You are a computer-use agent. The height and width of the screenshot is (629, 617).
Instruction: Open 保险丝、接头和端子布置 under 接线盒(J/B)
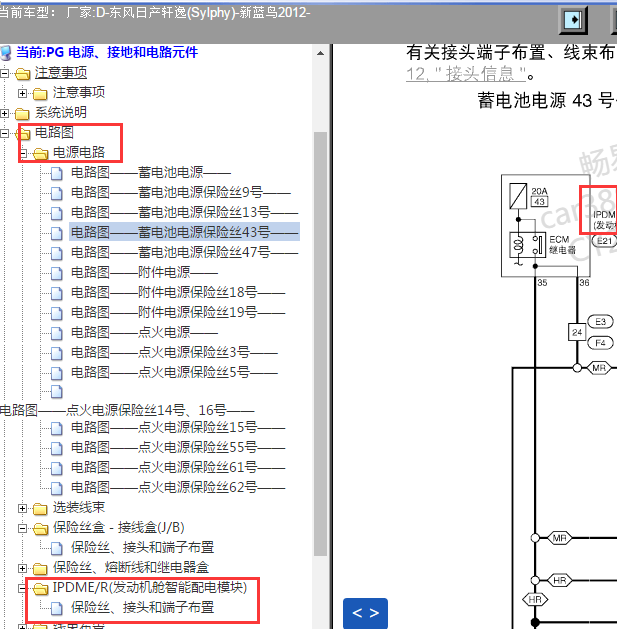(142, 548)
